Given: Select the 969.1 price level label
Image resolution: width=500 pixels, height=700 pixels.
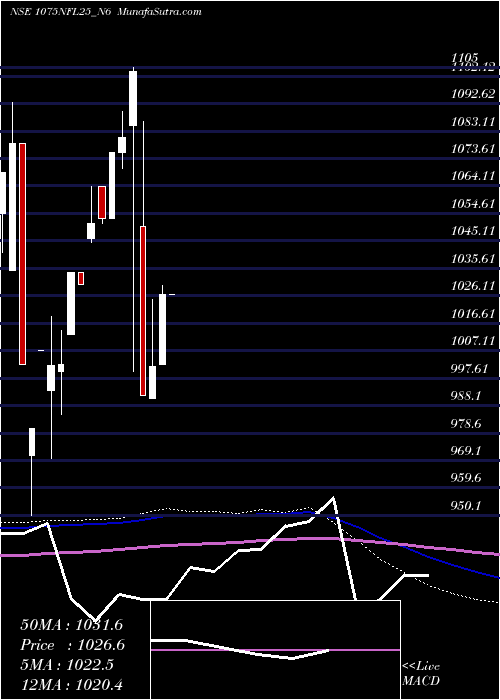Looking at the screenshot, I should point(466,451).
